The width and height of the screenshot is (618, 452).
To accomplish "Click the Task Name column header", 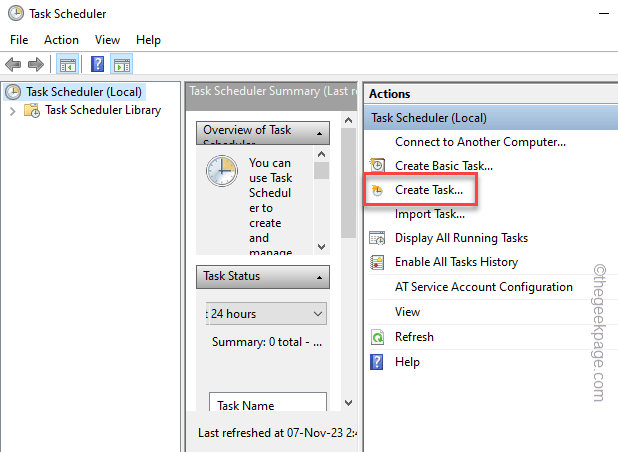I will pos(268,402).
